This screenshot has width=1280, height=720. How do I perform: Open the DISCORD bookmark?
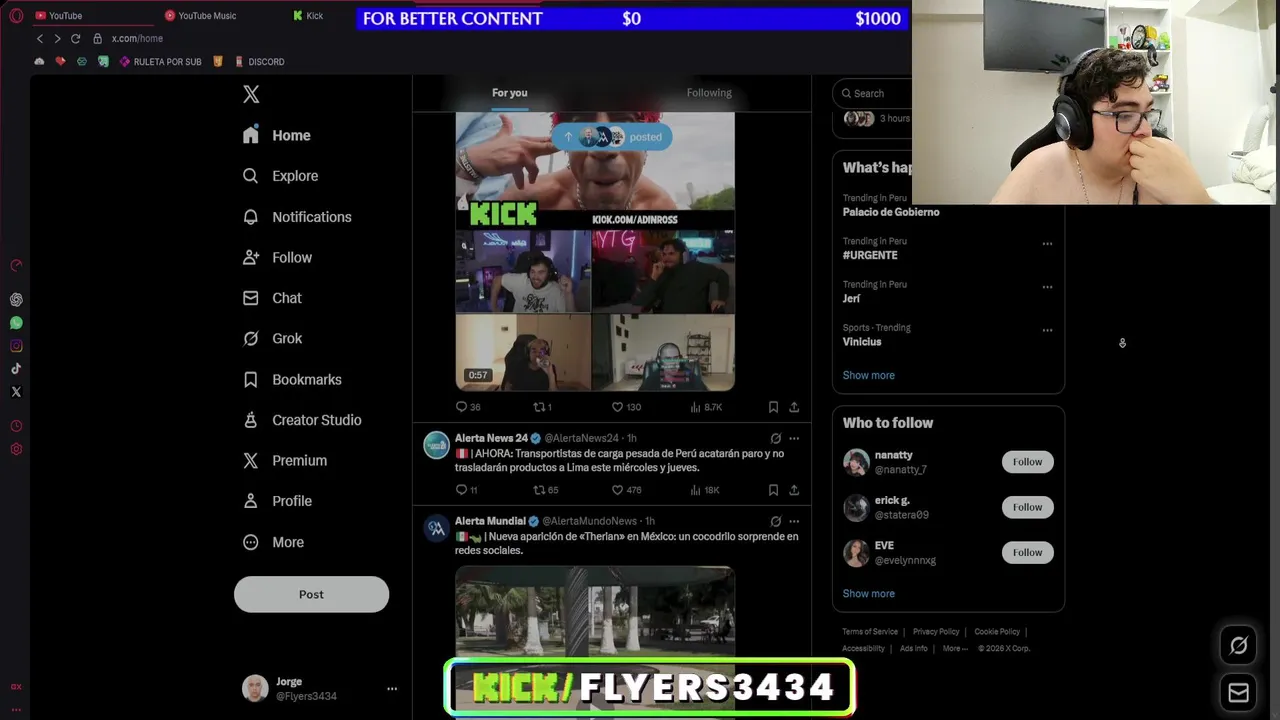259,62
